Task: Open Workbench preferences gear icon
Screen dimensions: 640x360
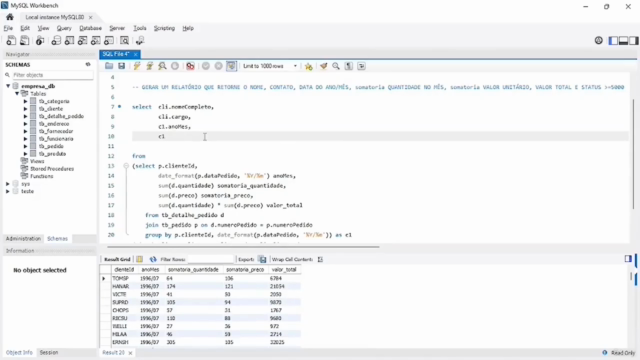Action: (x=598, y=40)
